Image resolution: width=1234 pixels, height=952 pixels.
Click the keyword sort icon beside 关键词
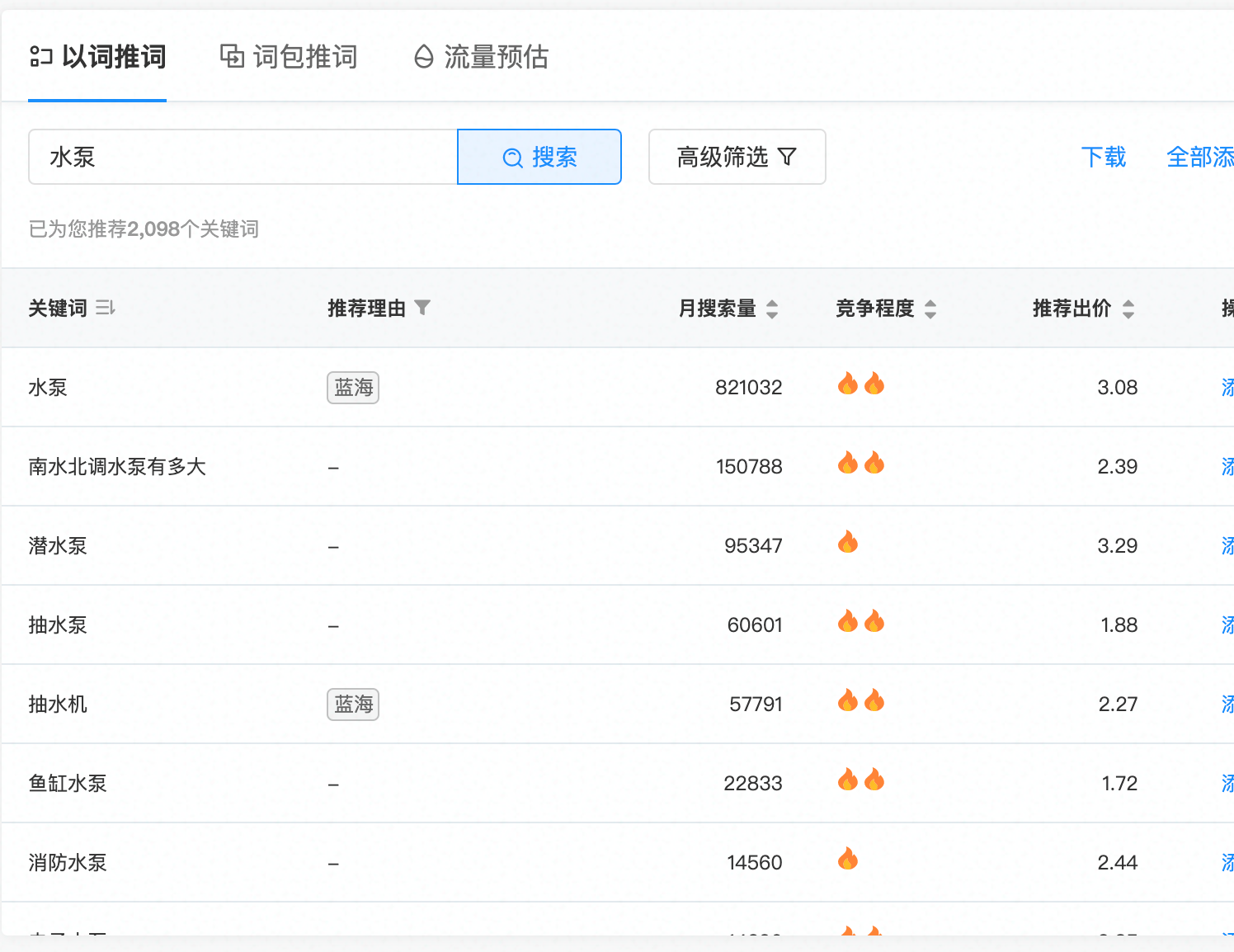pos(105,309)
